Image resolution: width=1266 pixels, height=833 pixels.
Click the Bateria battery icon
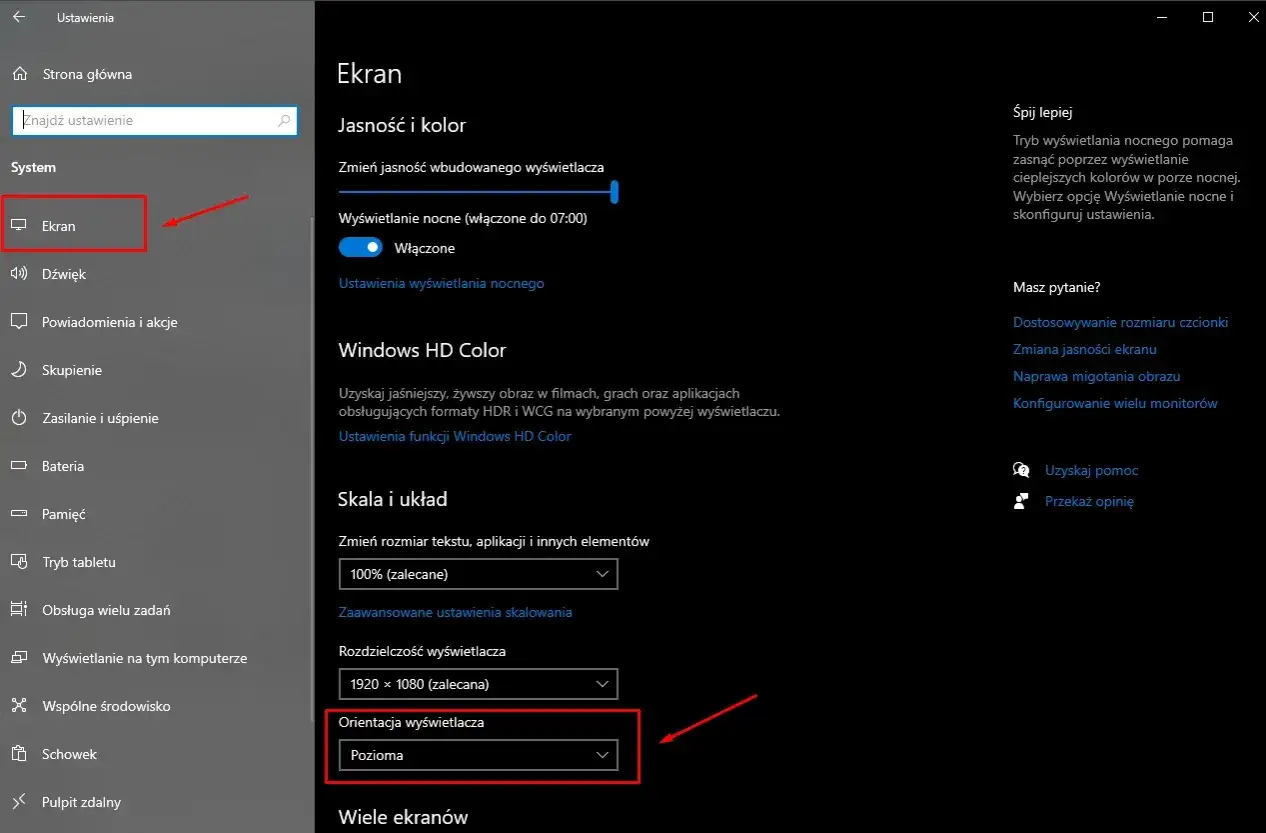(x=18, y=466)
